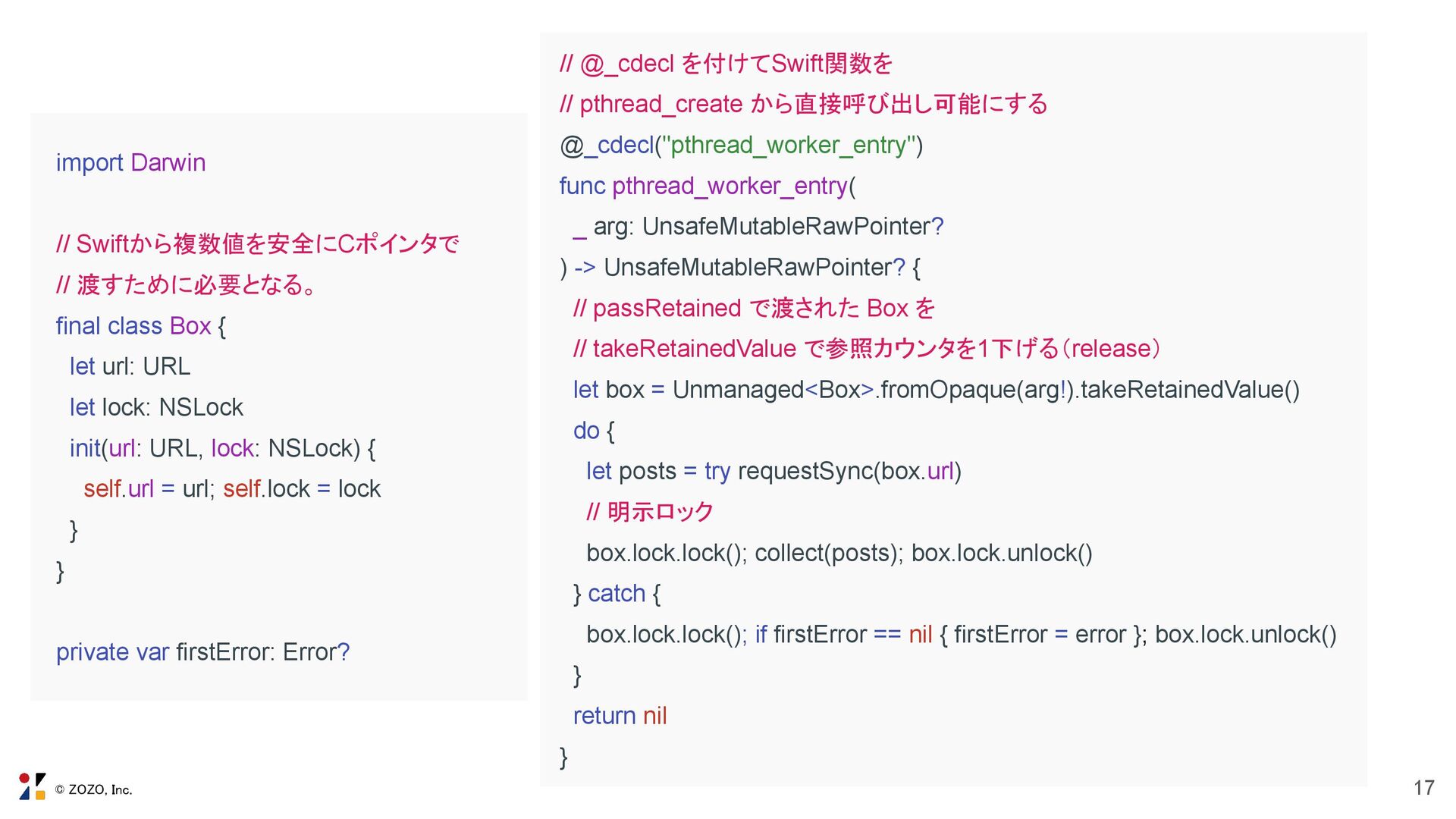Click the "func pthread_worker_entry(" line
Viewport: 1456px width, 819px height.
(707, 186)
